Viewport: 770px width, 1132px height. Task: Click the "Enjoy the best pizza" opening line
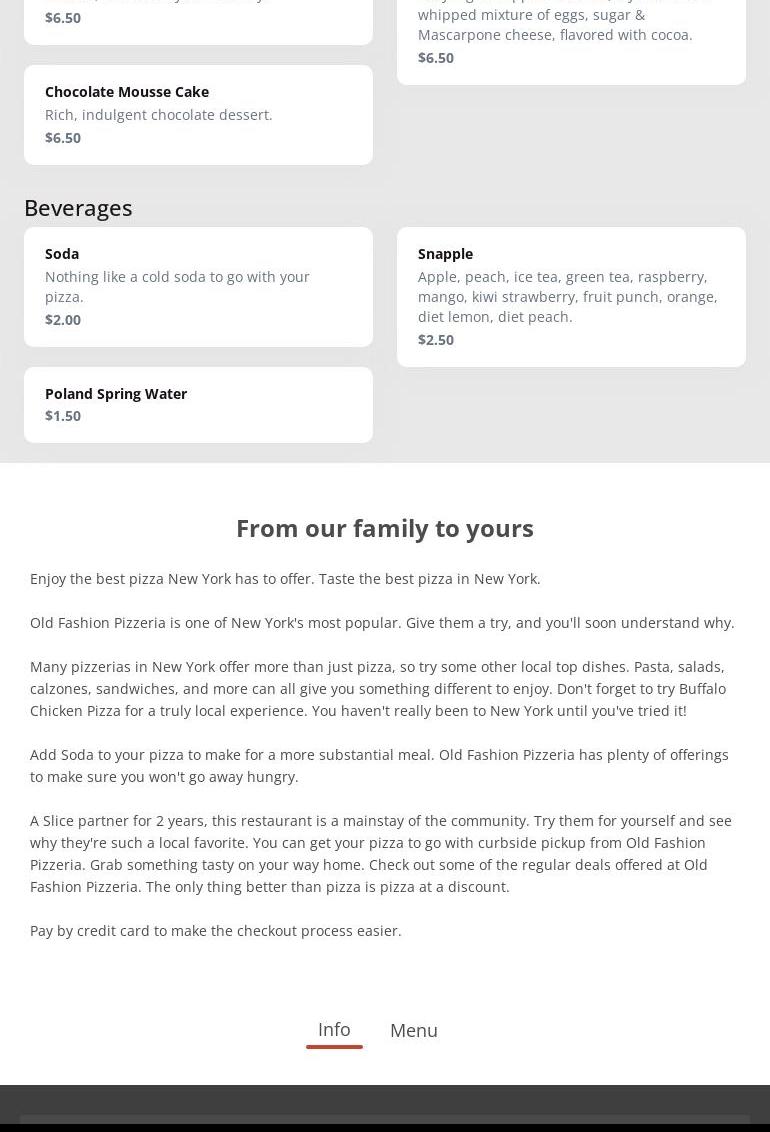click(285, 579)
